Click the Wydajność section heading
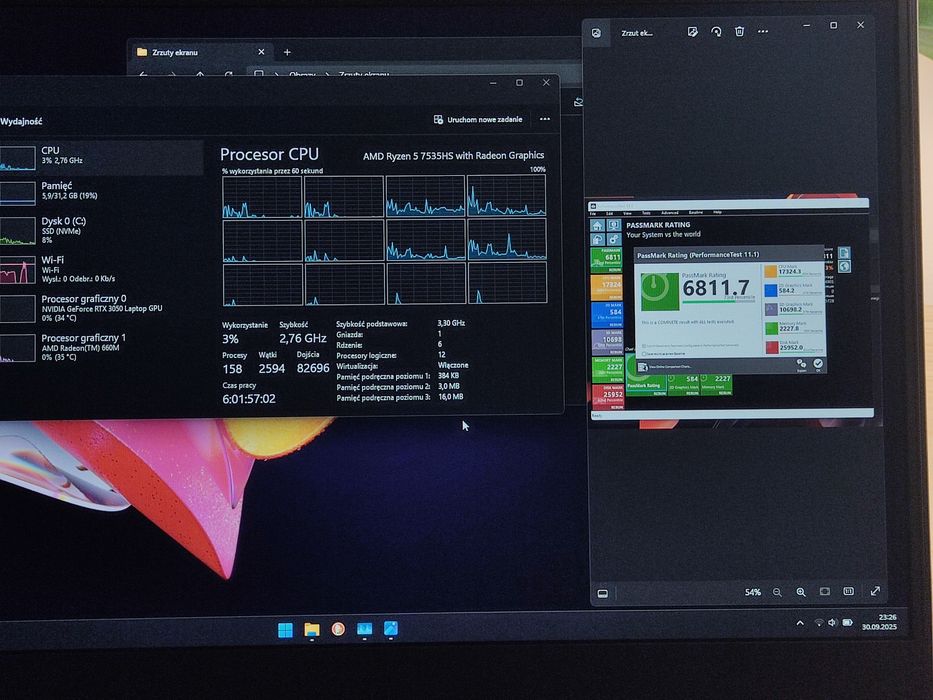Image resolution: width=933 pixels, height=700 pixels. coord(21,121)
